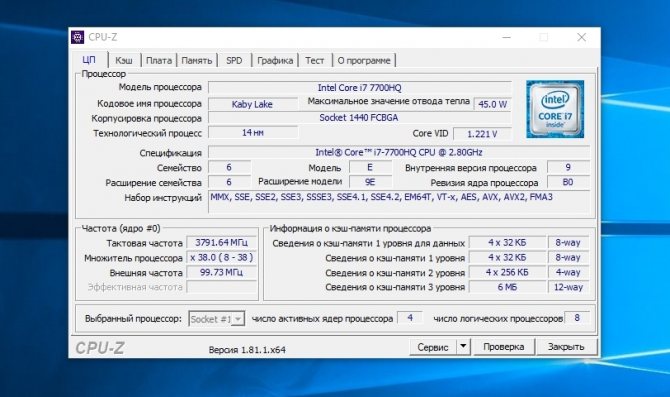The height and width of the screenshot is (397, 670).
Task: Click the Проверка button
Action: (x=503, y=347)
